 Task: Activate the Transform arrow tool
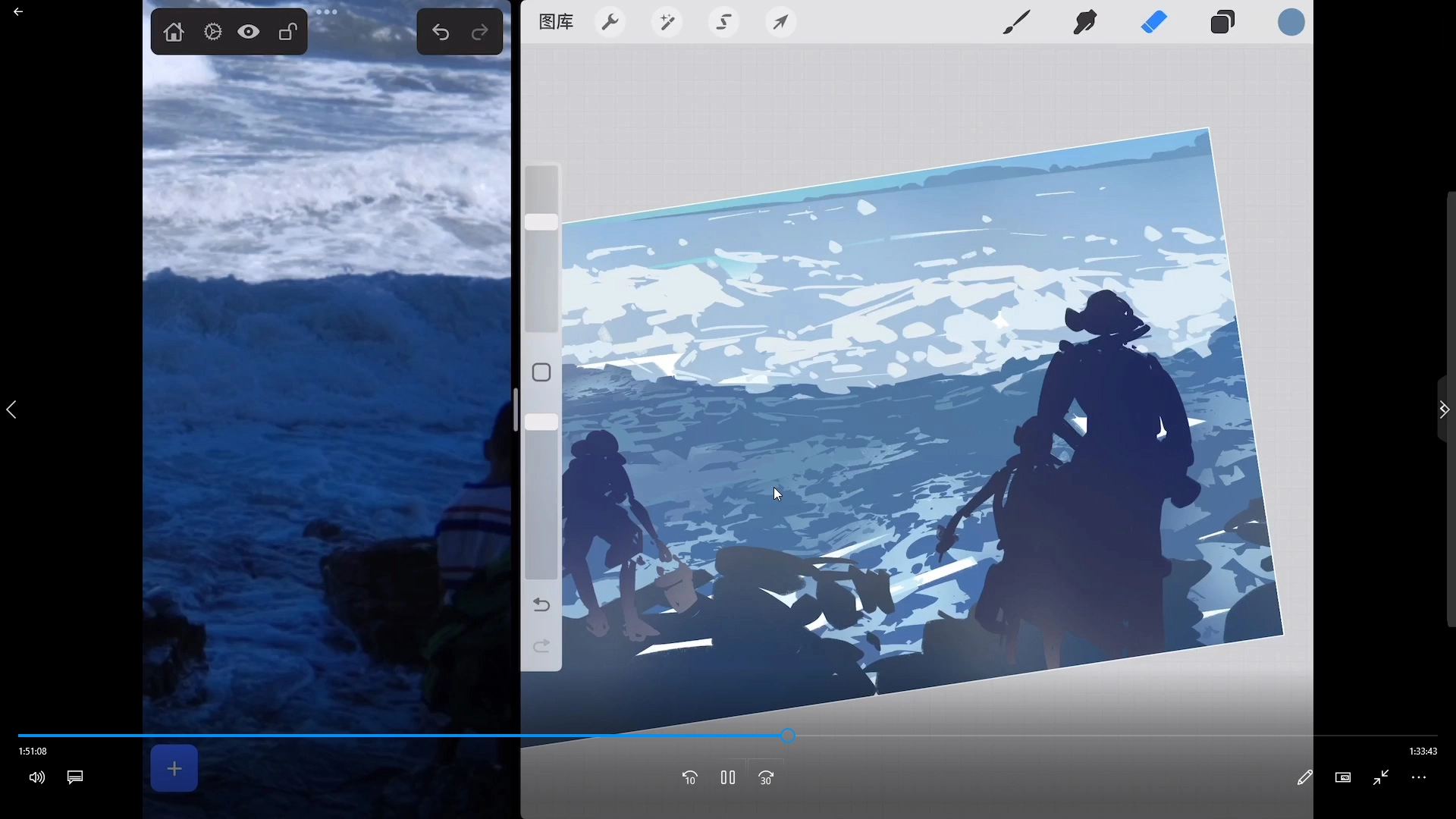(x=780, y=23)
